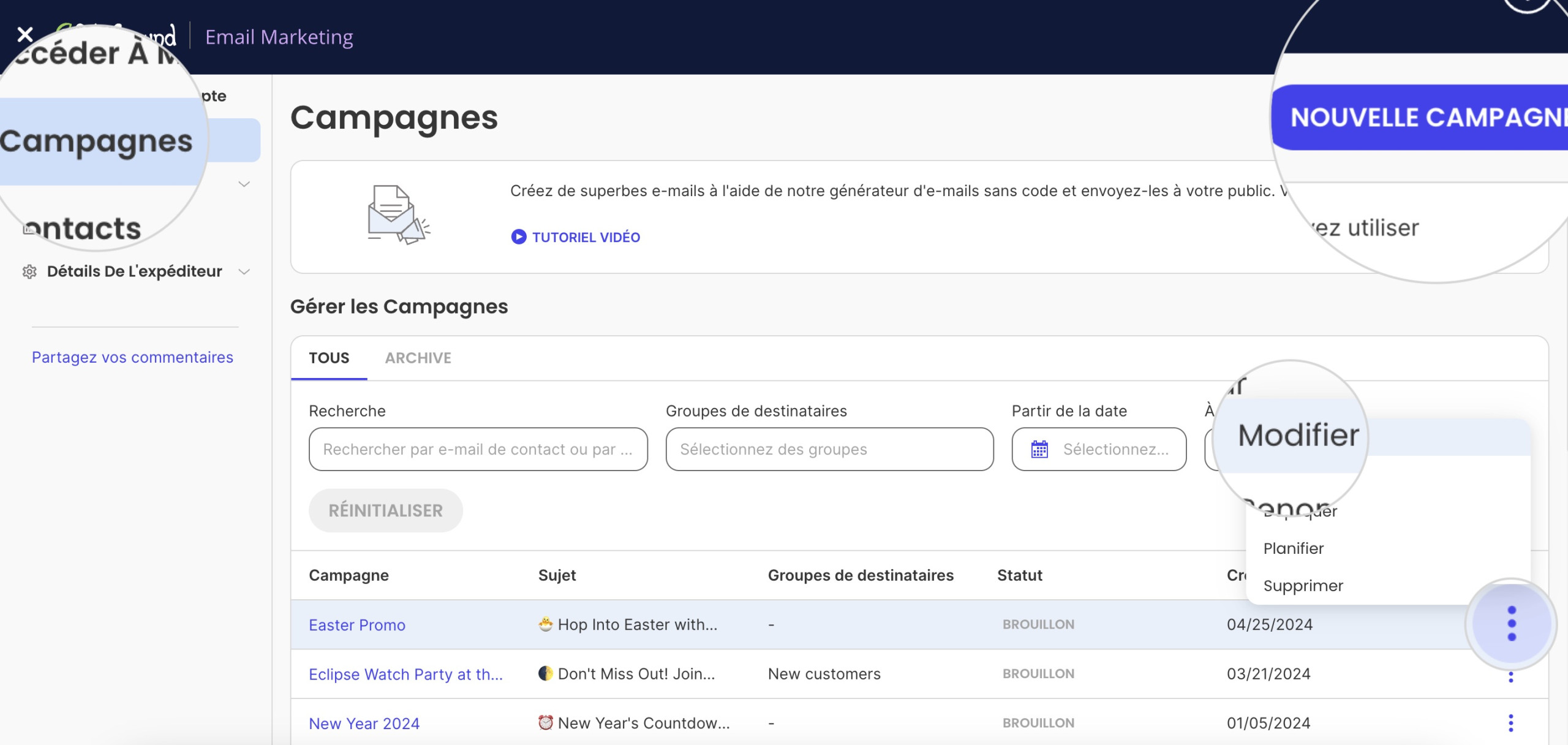Click the date 04/25/2024
This screenshot has height=745, width=1568.
[1269, 624]
